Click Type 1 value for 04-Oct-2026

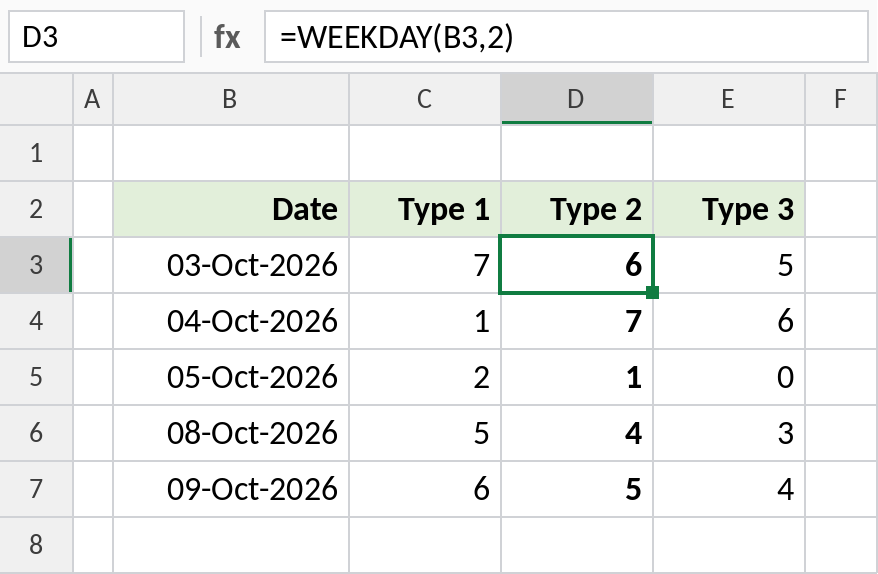[x=425, y=321]
